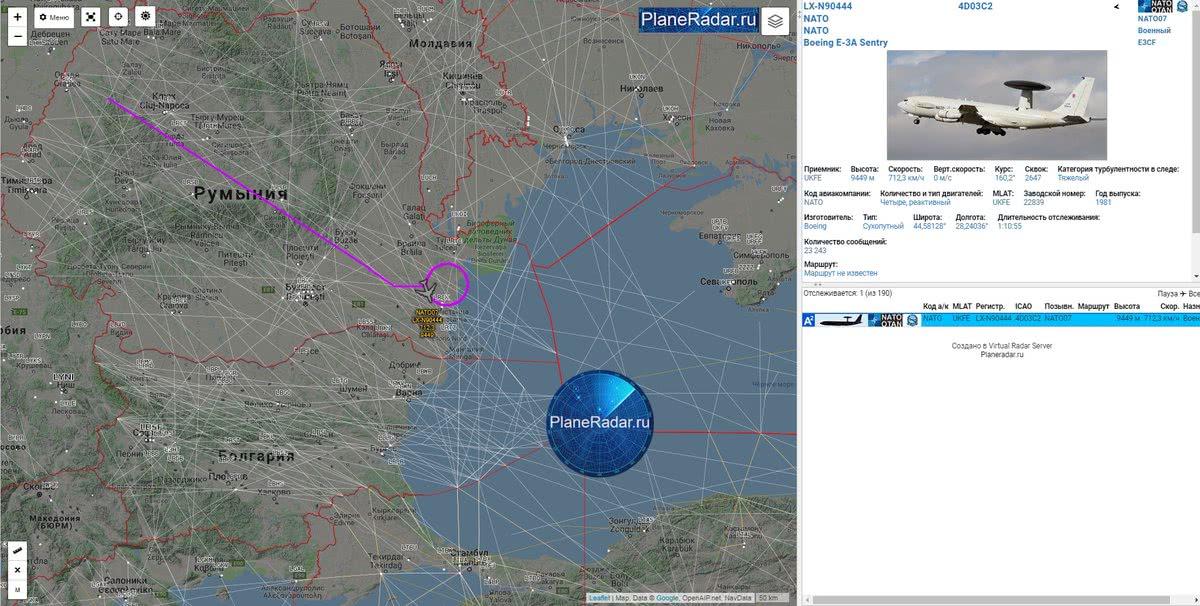Sort list by ICAO column header

coord(1024,306)
